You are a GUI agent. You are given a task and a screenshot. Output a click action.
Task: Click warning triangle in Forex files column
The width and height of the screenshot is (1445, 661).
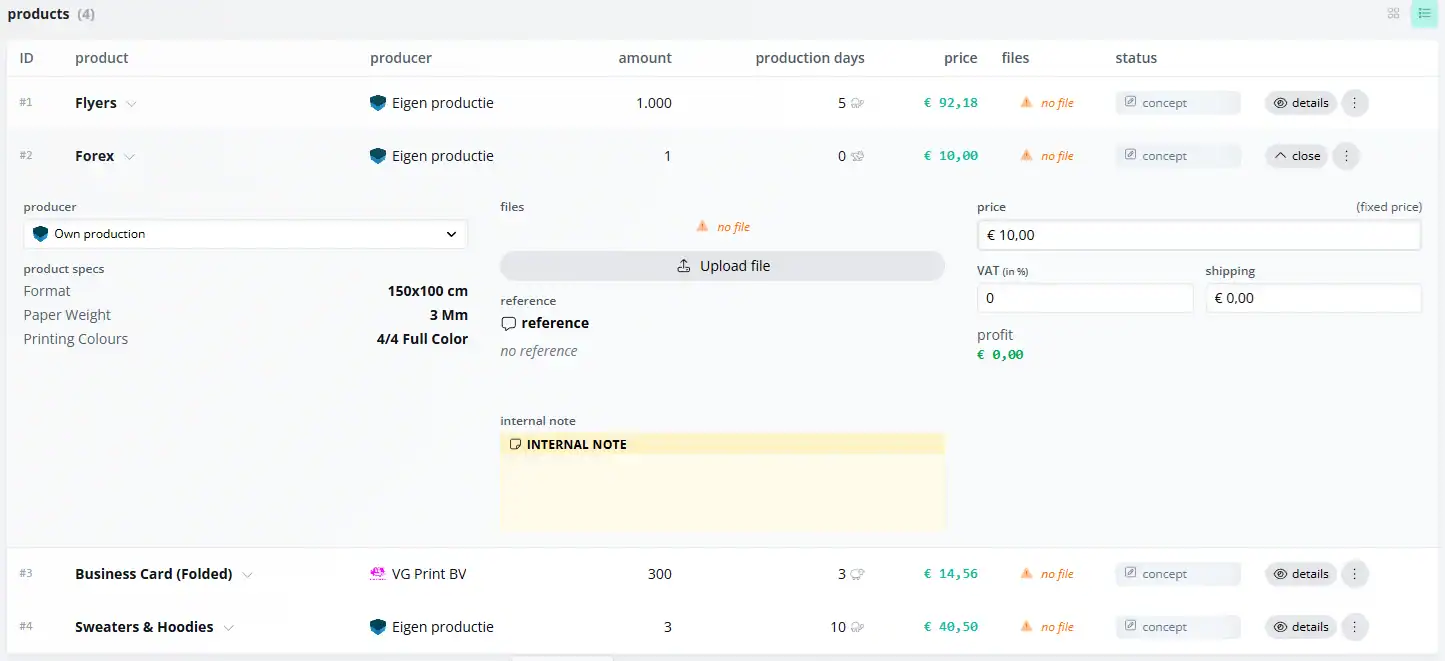[x=1026, y=155]
